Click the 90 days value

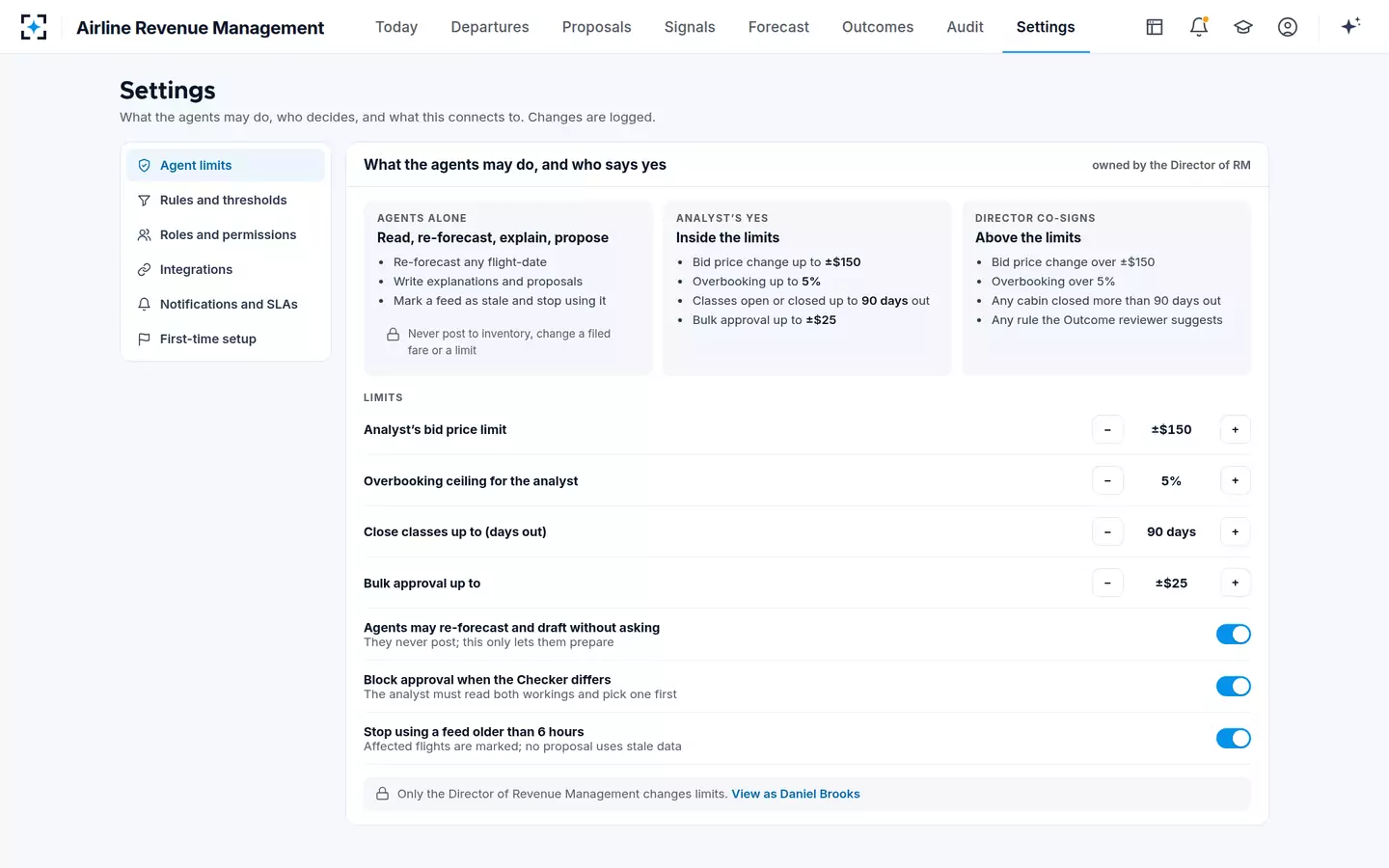click(1171, 531)
